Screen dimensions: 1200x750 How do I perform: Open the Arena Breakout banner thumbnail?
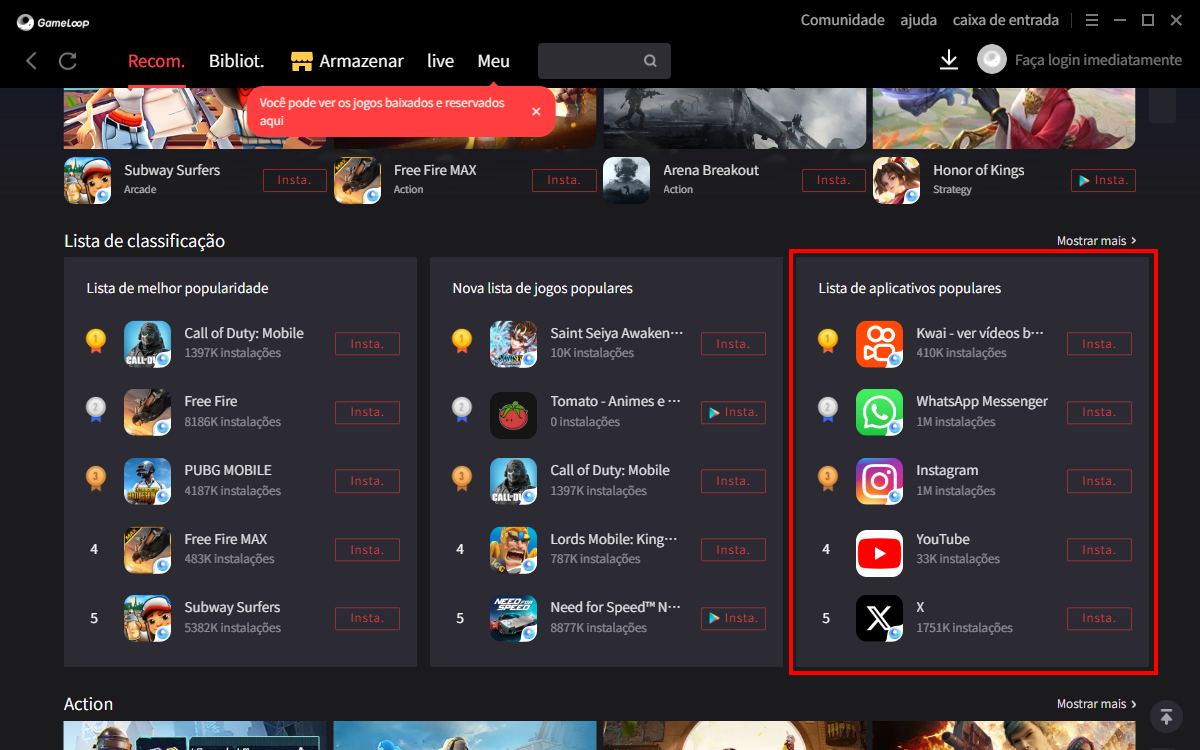coord(734,118)
